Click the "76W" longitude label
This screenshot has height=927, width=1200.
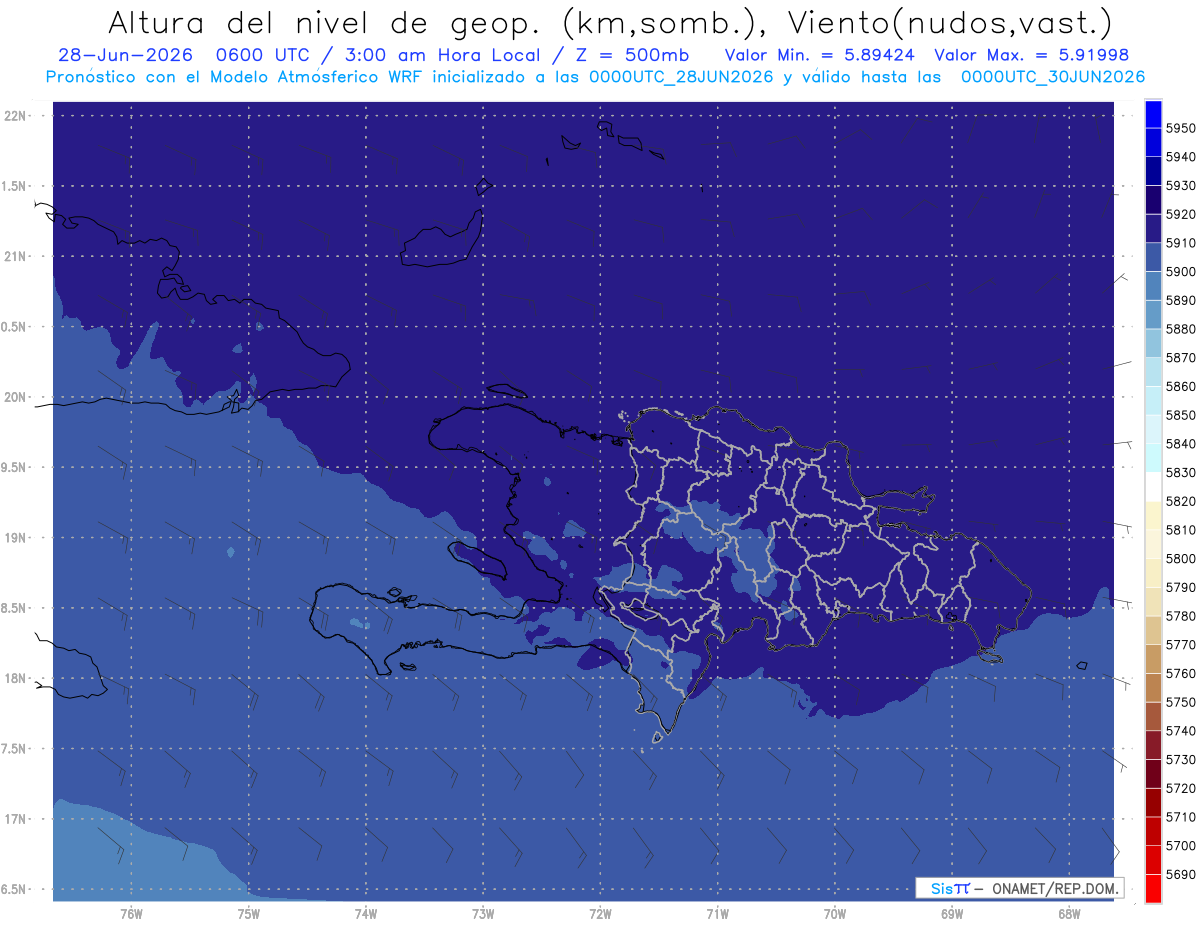point(131,913)
